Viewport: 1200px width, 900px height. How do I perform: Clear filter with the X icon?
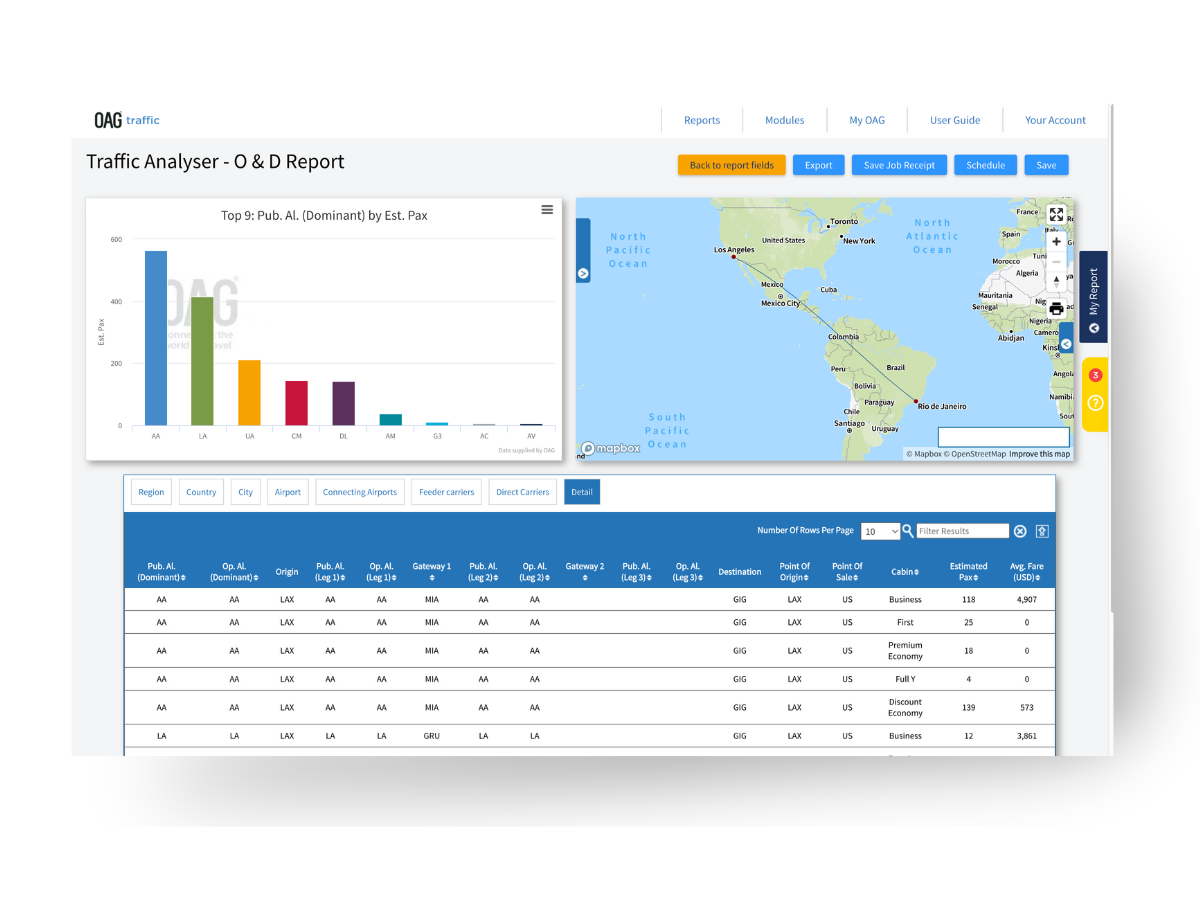[1020, 532]
